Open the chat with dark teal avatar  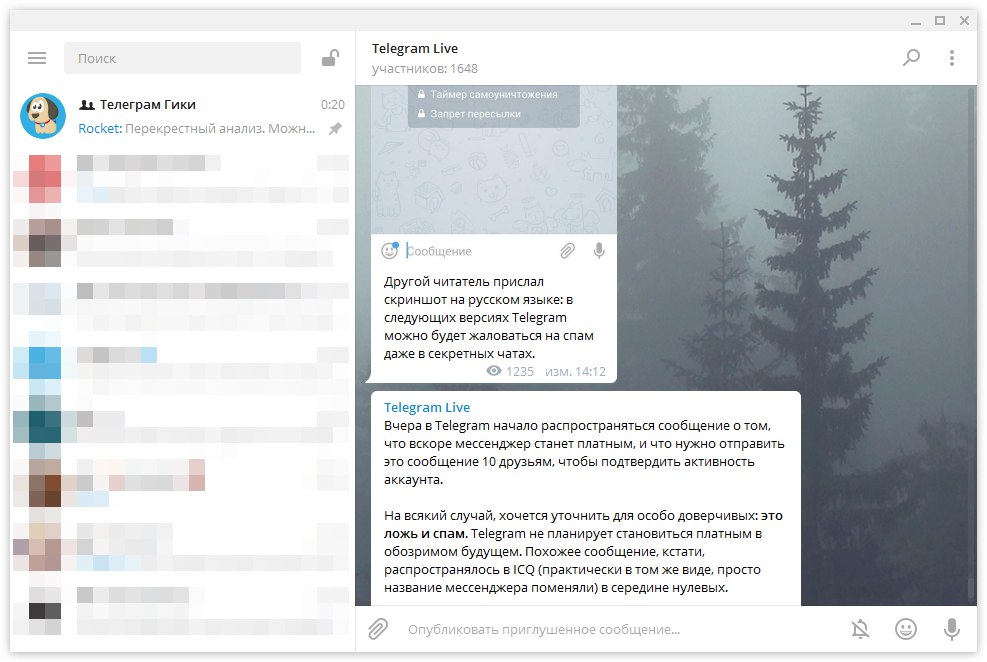click(183, 427)
